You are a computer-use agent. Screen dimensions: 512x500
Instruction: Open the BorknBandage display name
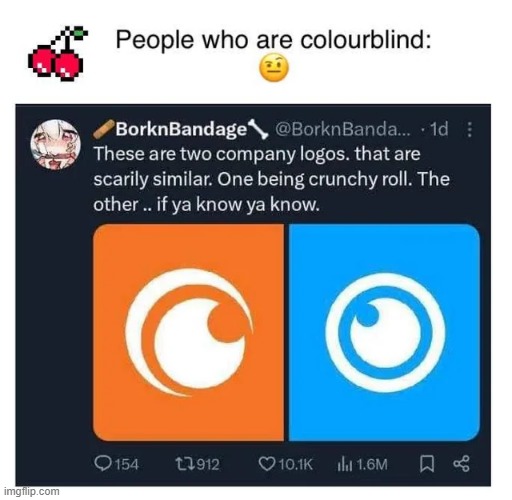pos(181,130)
